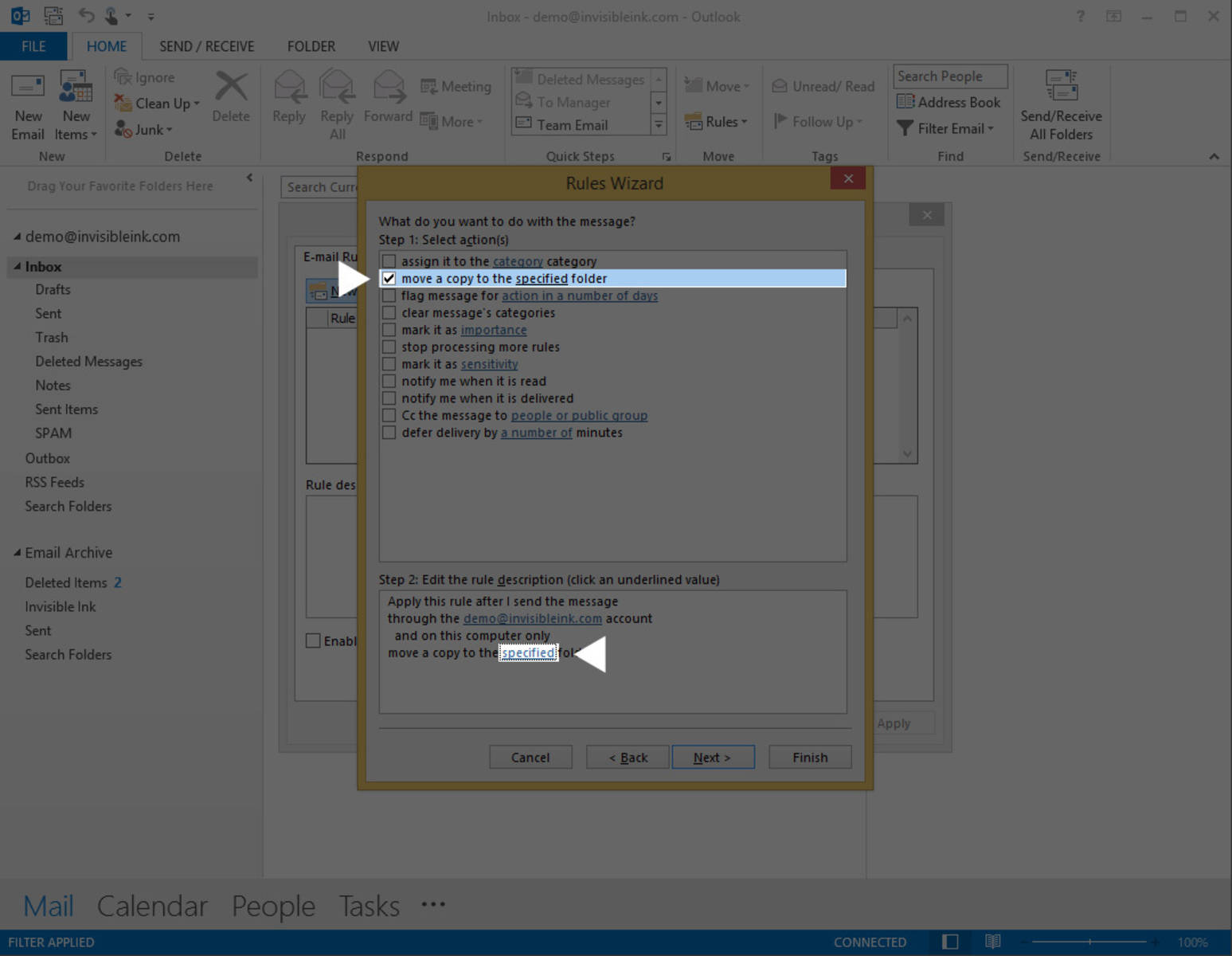Screen dimensions: 1232x956
Task: Check 'notify me when it is delivered'
Action: click(389, 398)
